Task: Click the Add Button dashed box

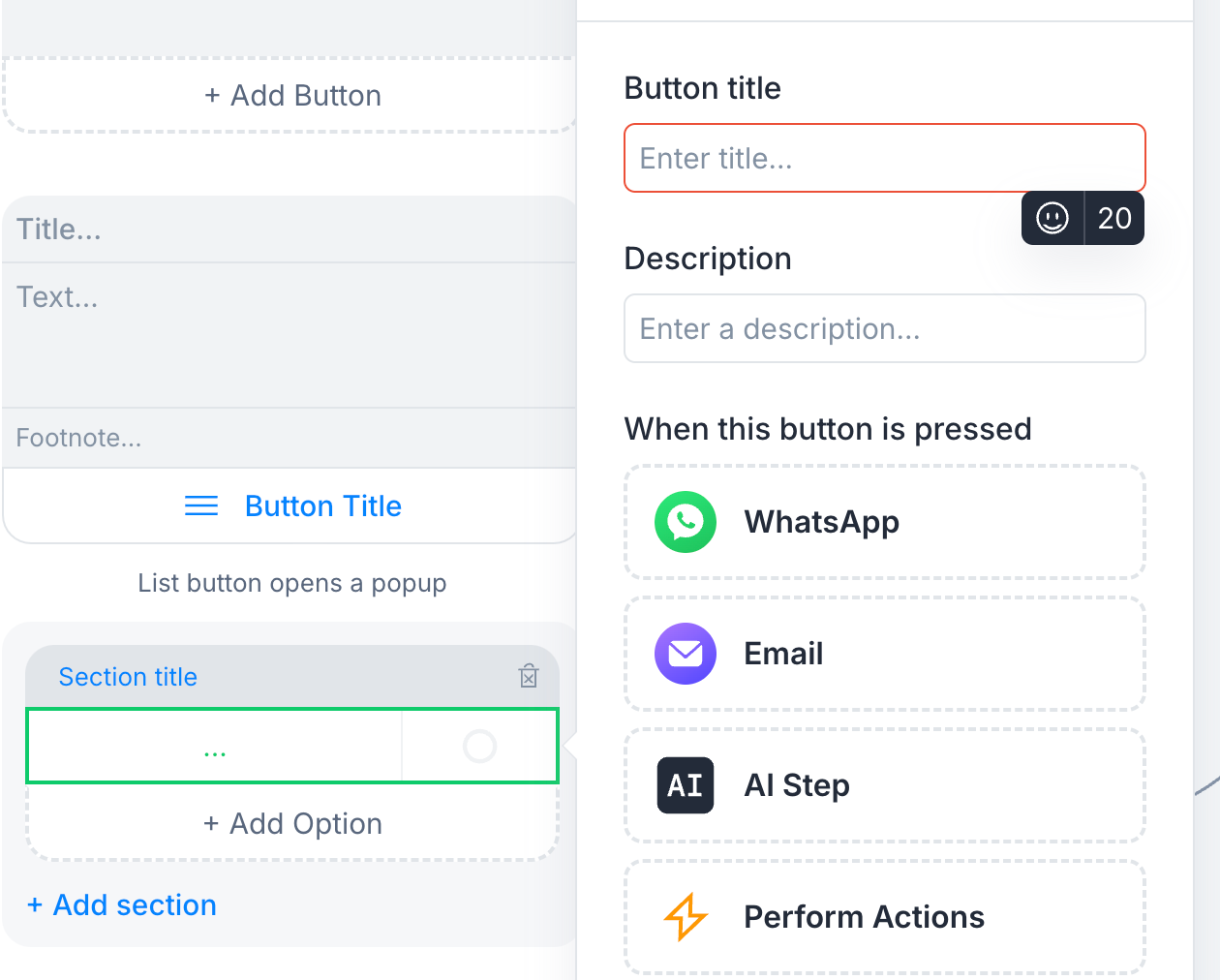Action: tap(290, 95)
